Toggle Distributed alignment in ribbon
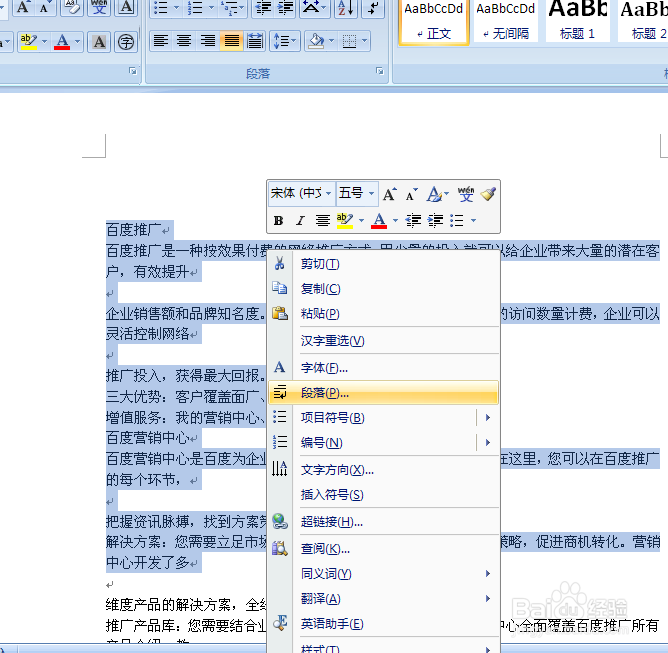 [255, 41]
